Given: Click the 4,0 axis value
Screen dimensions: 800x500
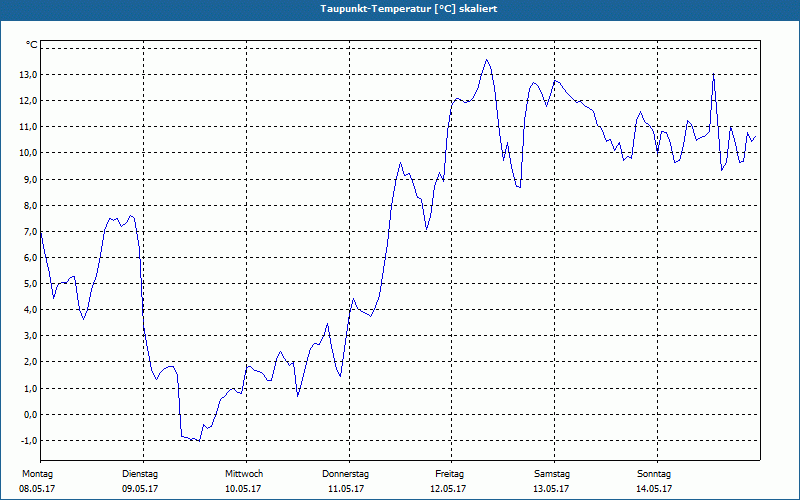Looking at the screenshot, I should point(30,310).
